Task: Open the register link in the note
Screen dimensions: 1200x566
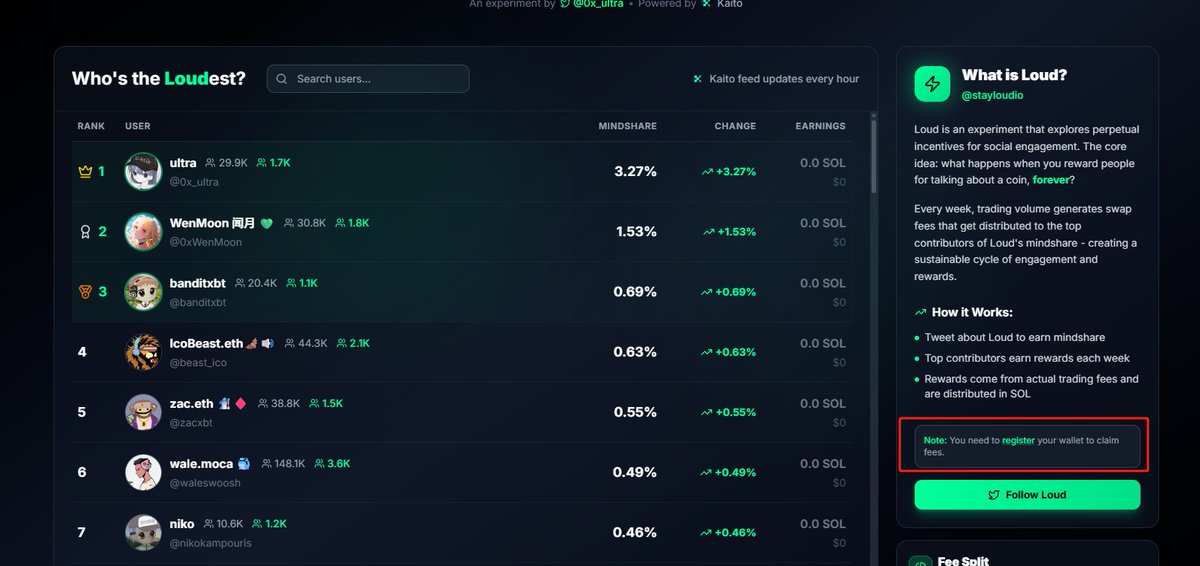Action: tap(1018, 440)
